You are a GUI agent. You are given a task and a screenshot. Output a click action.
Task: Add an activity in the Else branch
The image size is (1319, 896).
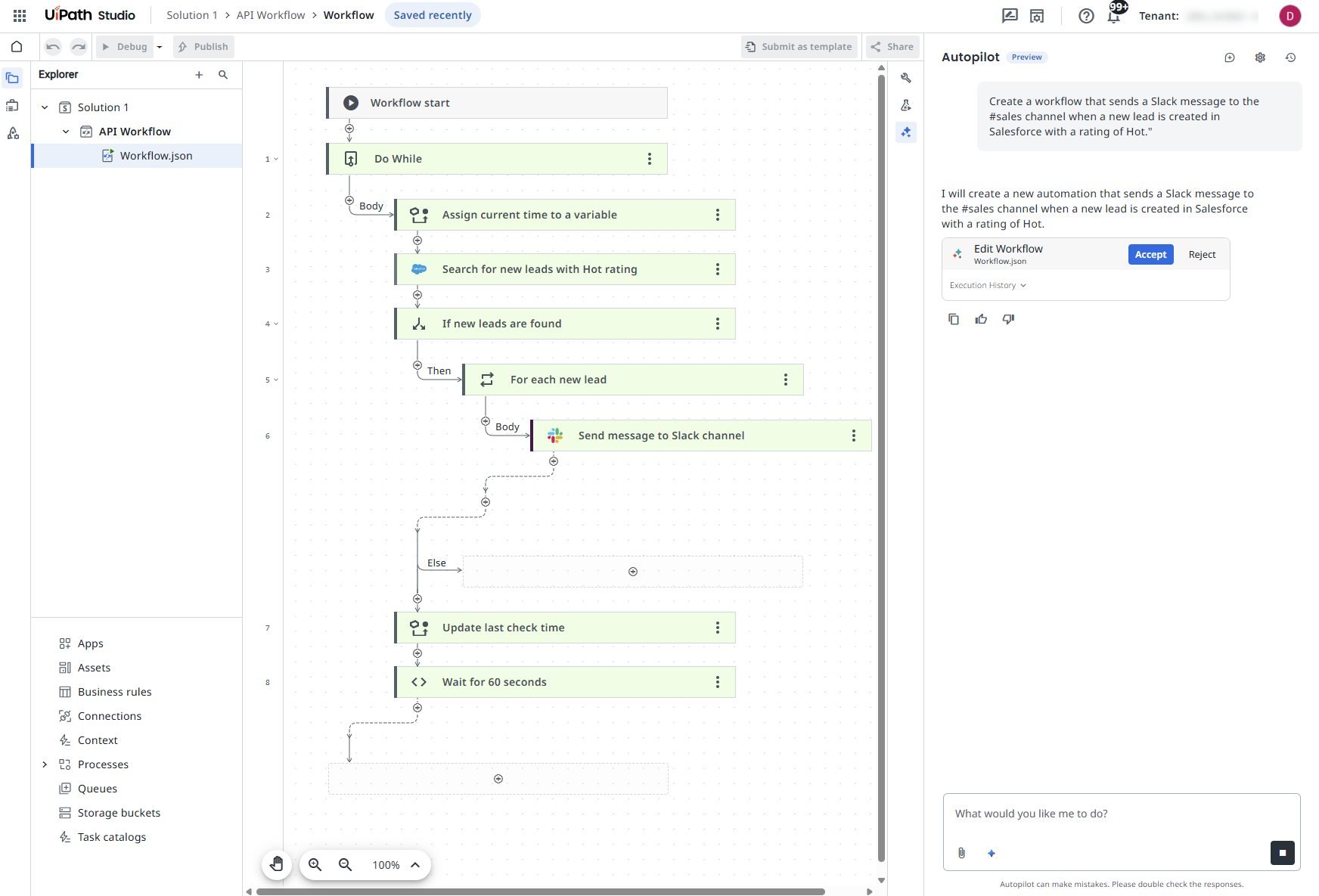pos(633,572)
